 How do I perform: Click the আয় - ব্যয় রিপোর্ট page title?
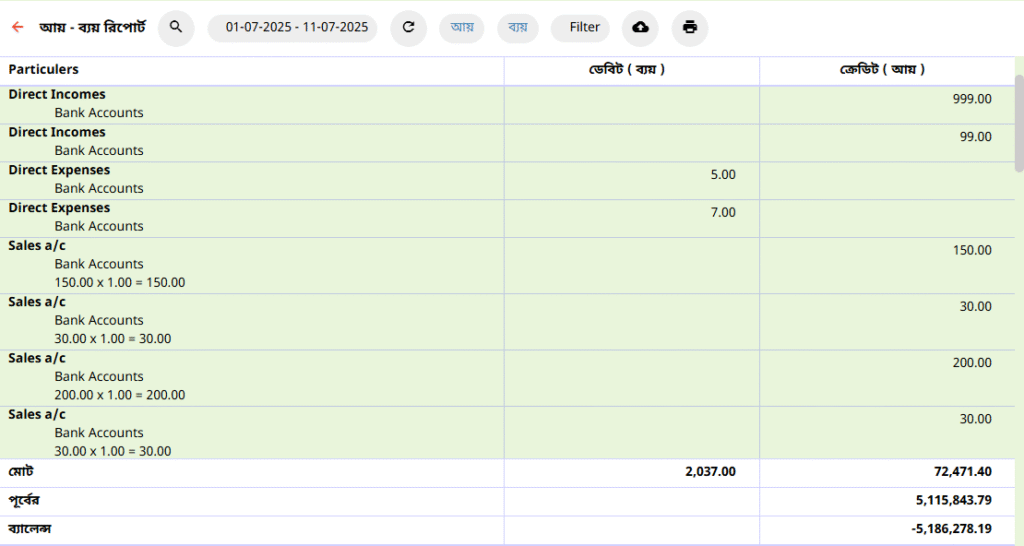click(93, 27)
